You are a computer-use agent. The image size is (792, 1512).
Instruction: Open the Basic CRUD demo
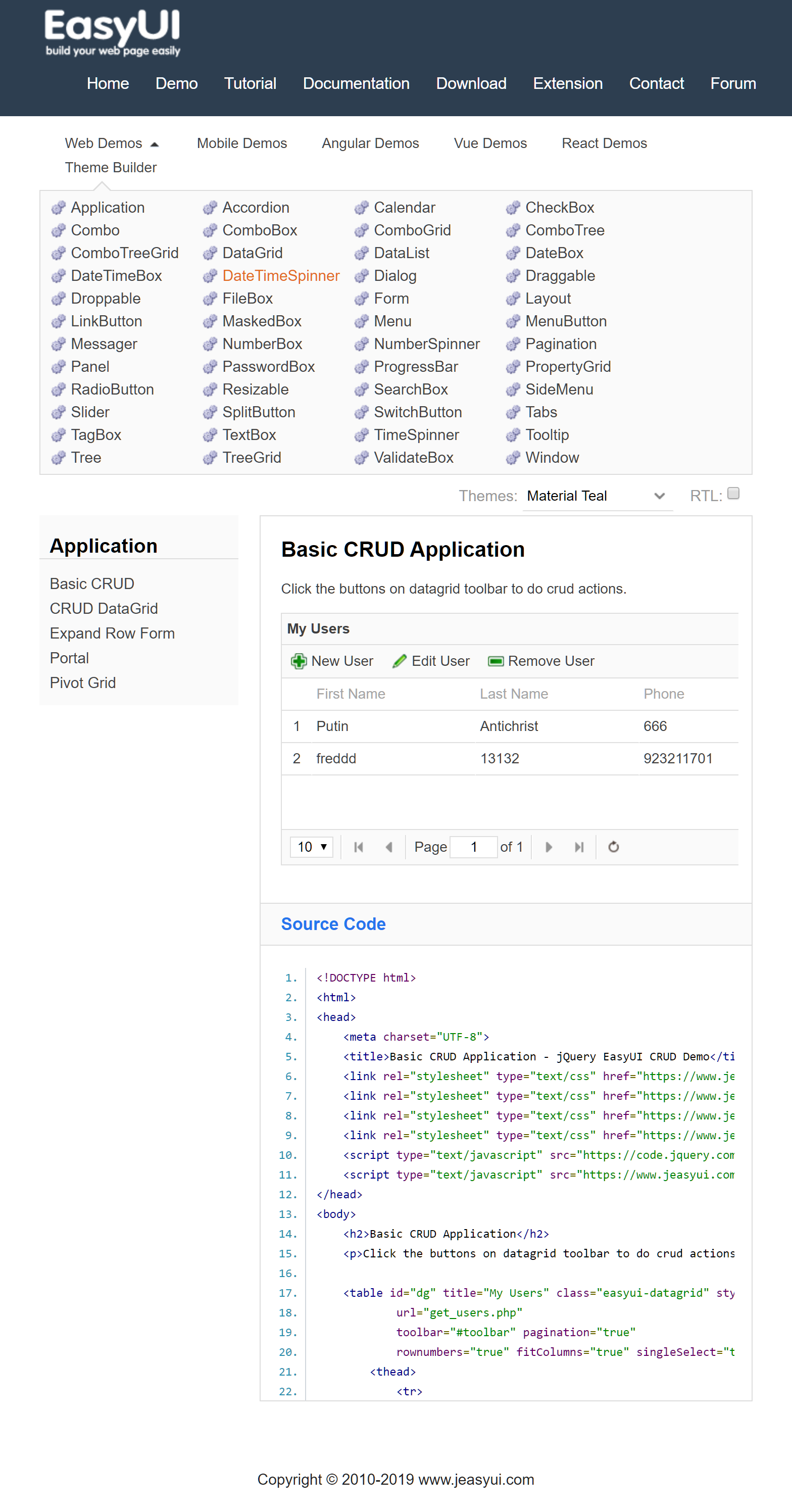pyautogui.click(x=92, y=584)
